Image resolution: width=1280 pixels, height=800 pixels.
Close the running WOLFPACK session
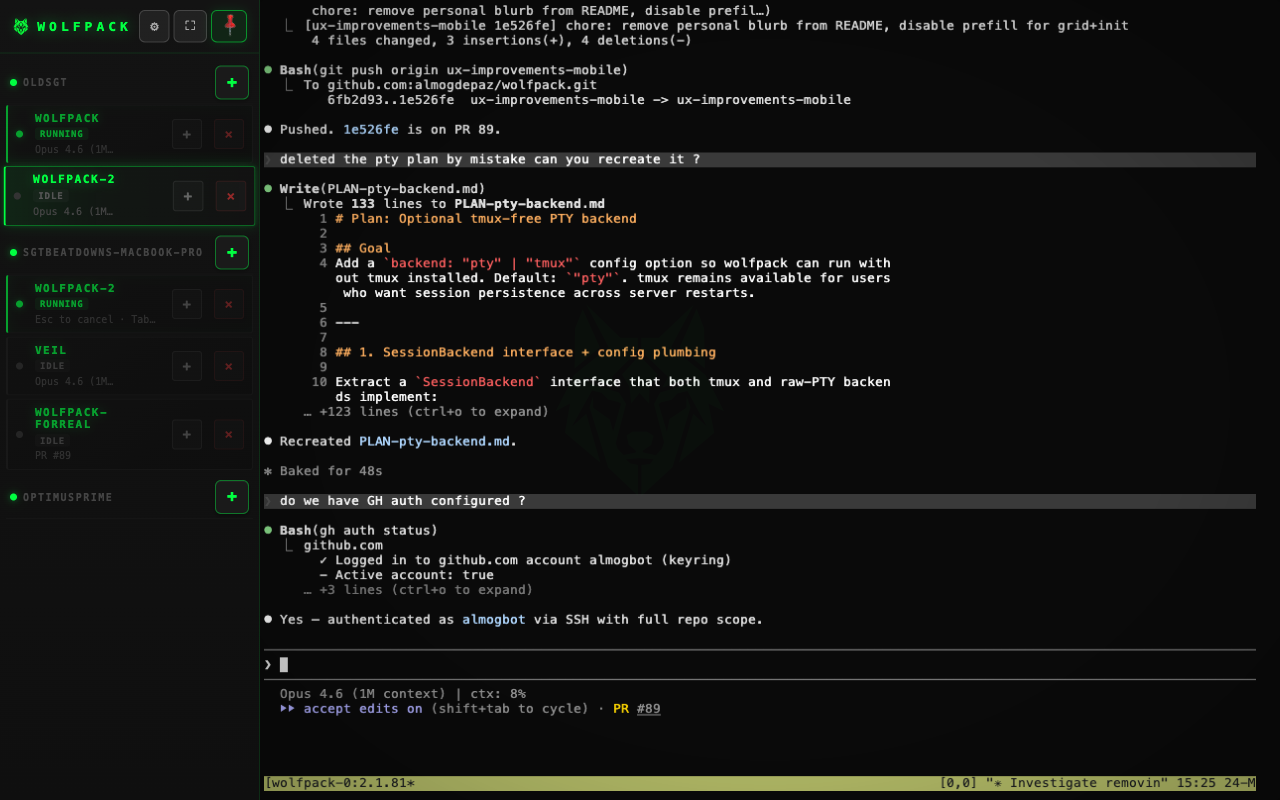pyautogui.click(x=229, y=134)
